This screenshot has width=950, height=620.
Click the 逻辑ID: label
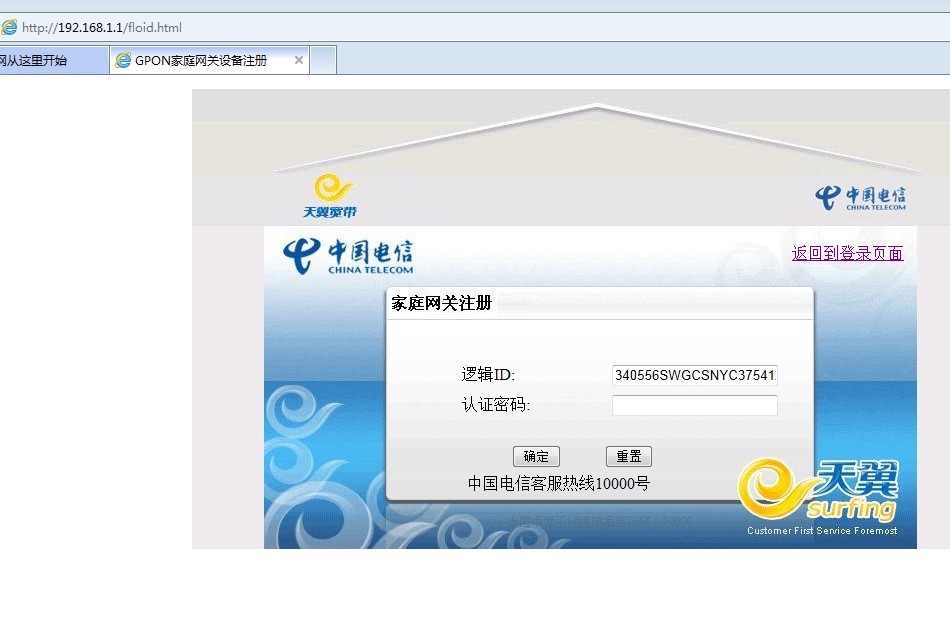coord(488,375)
